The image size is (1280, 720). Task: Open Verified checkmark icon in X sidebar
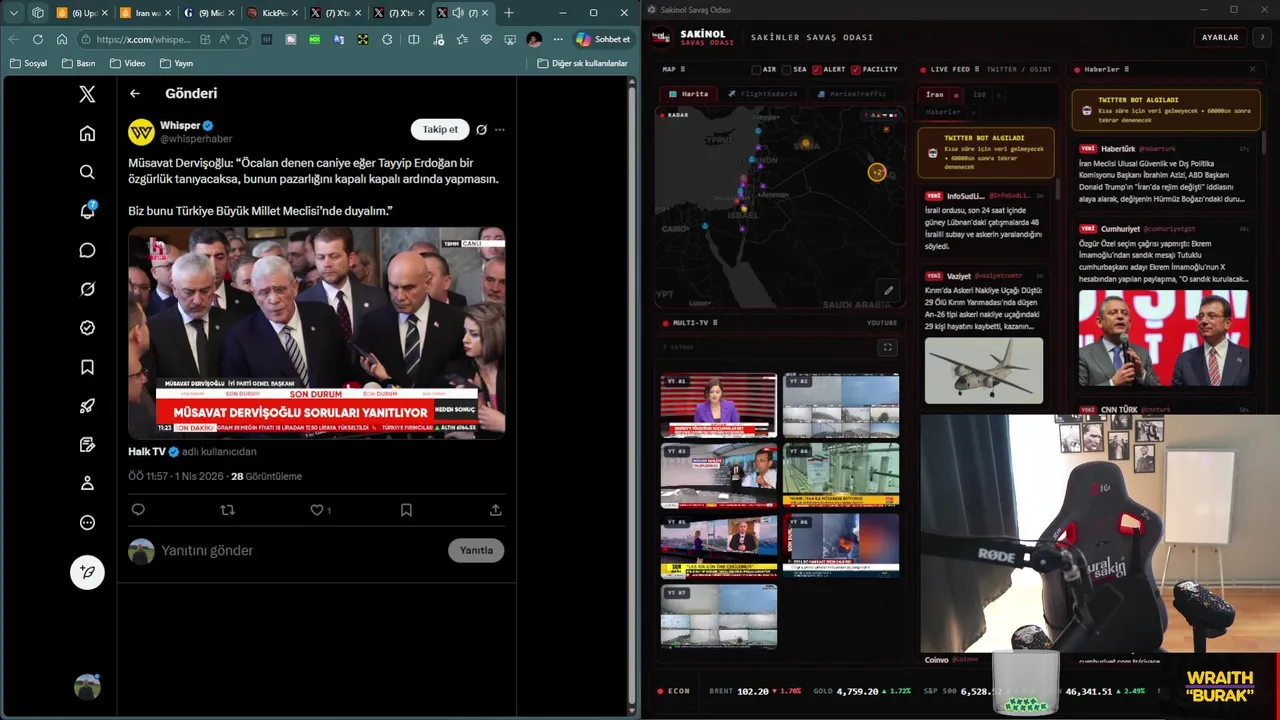(87, 328)
